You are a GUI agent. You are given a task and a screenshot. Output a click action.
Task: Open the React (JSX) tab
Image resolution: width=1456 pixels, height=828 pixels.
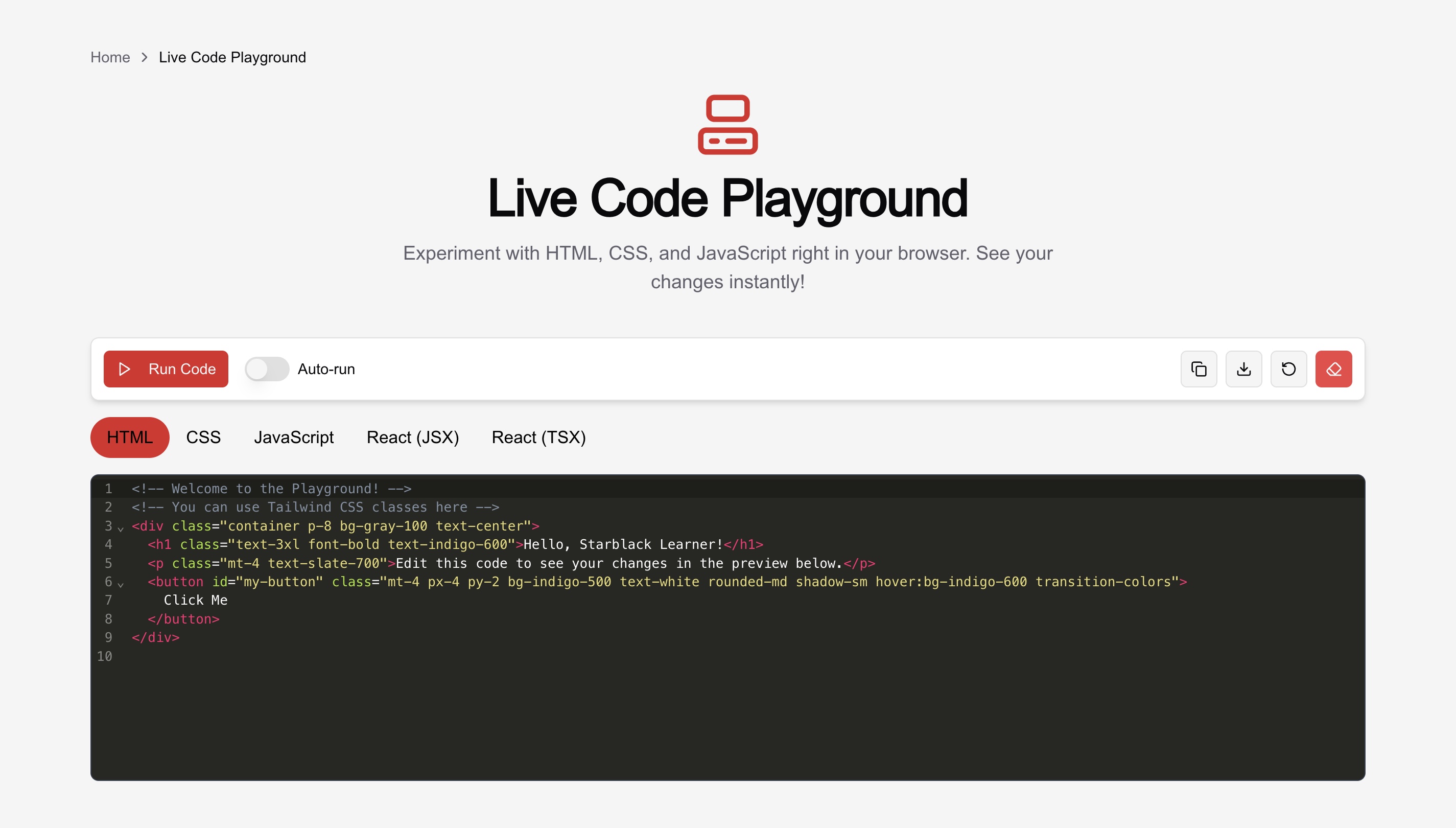[413, 437]
